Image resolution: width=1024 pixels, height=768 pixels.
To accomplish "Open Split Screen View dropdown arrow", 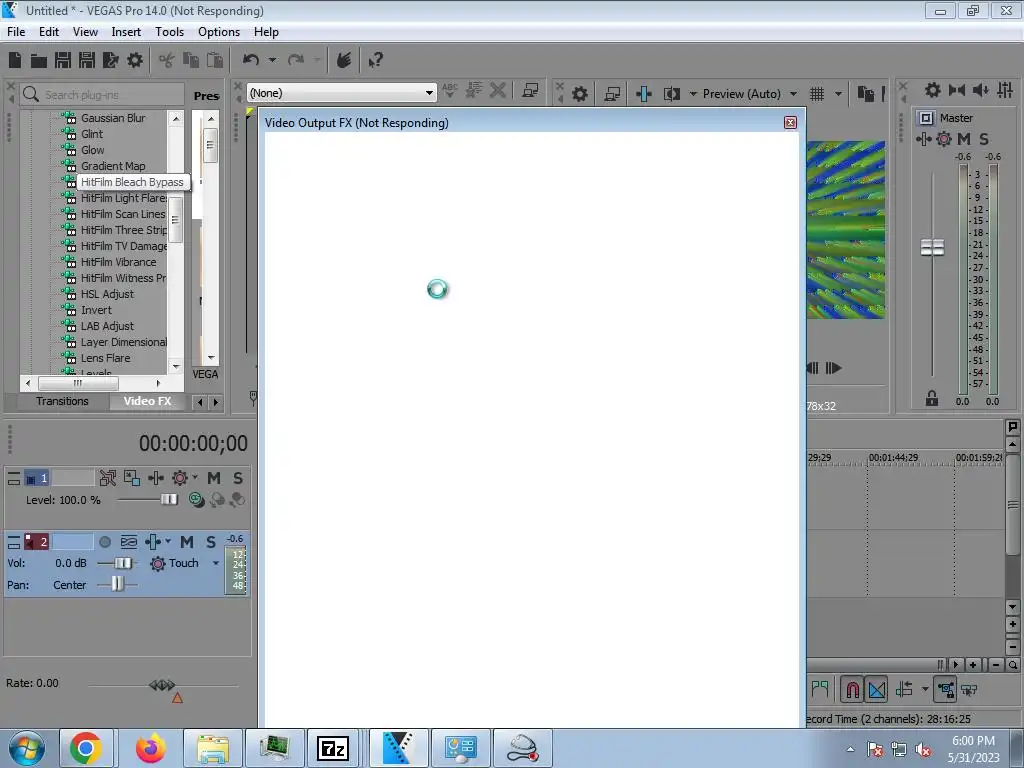I will (693, 94).
